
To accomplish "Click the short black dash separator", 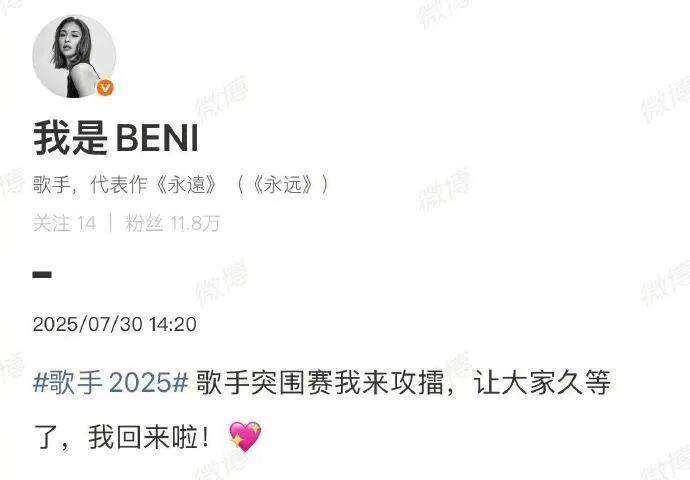I will pos(42,275).
